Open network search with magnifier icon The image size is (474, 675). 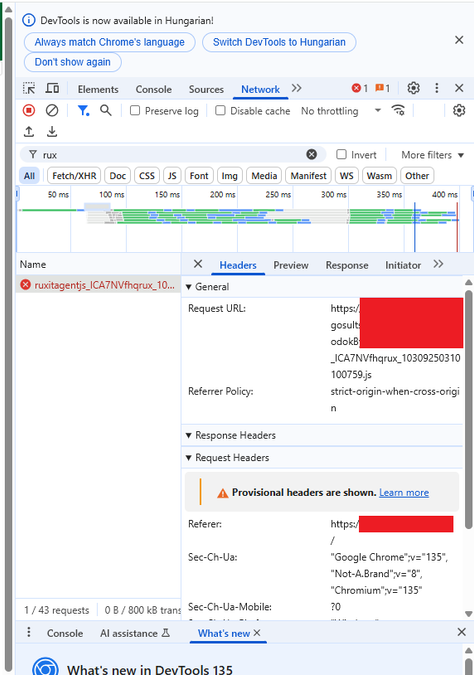tap(105, 111)
